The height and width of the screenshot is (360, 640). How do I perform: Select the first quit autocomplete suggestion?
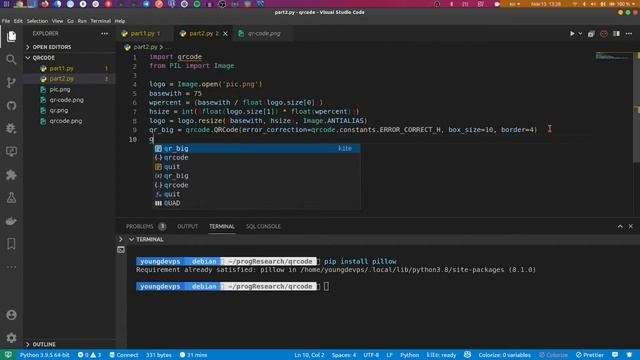click(256, 167)
